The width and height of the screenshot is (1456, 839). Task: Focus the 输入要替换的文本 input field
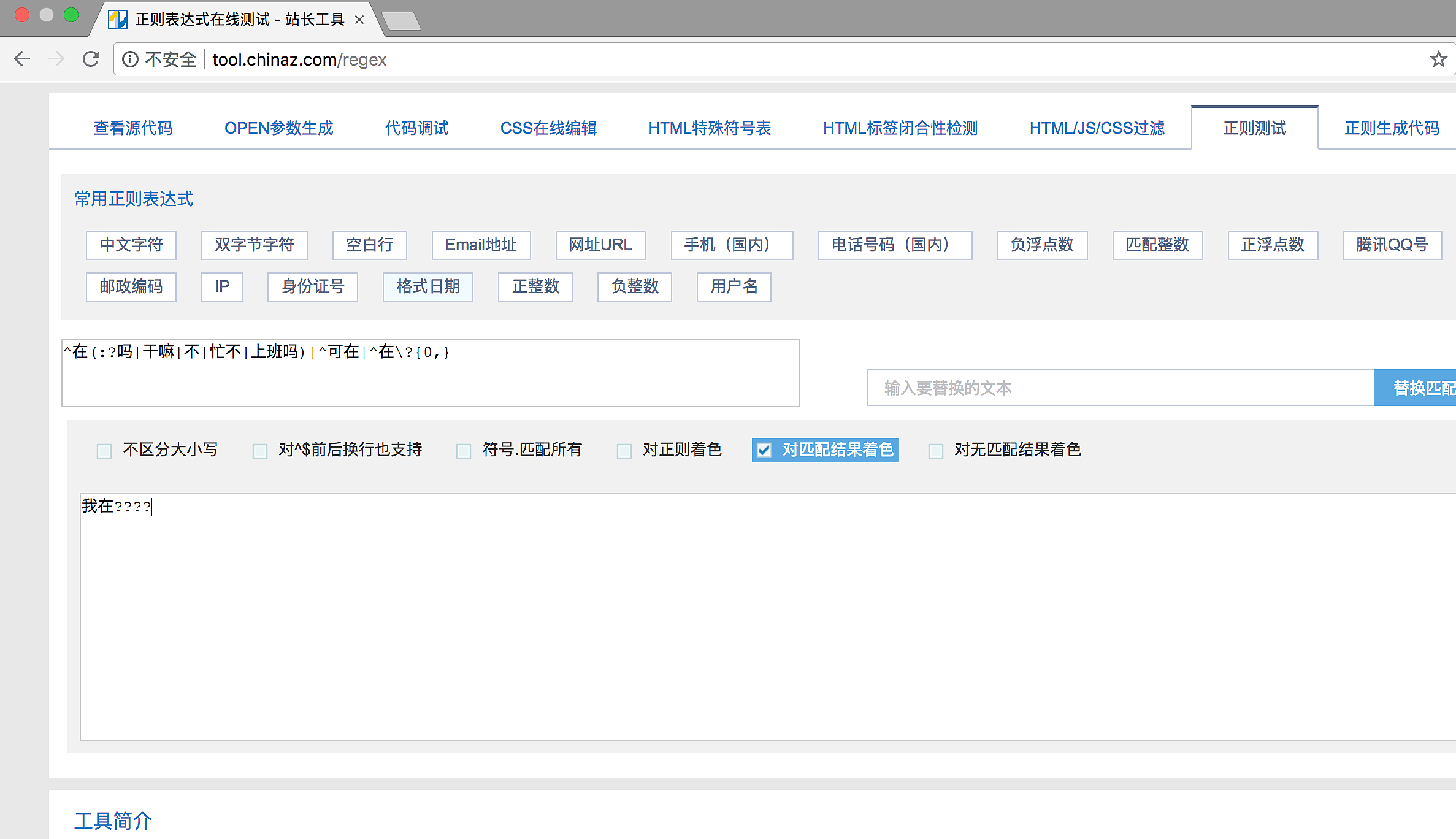coord(1120,388)
